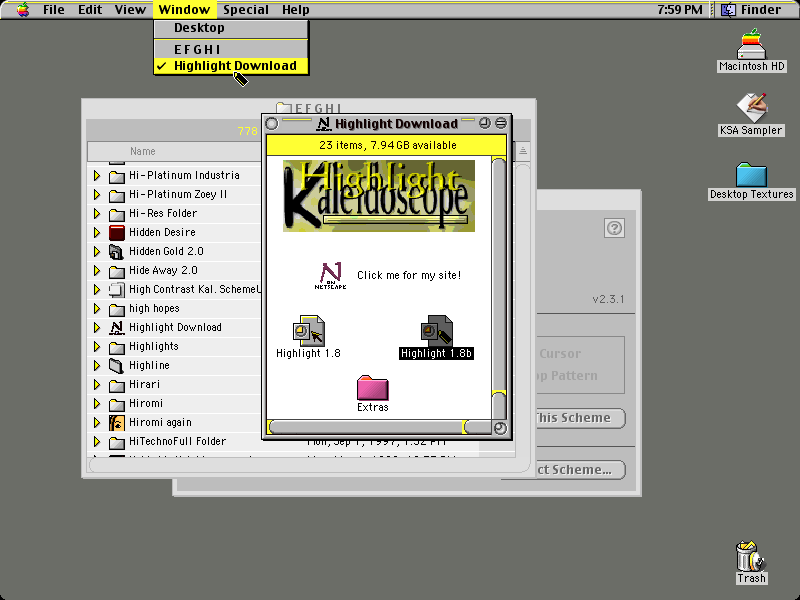
Task: Open the Special menu
Action: click(246, 10)
